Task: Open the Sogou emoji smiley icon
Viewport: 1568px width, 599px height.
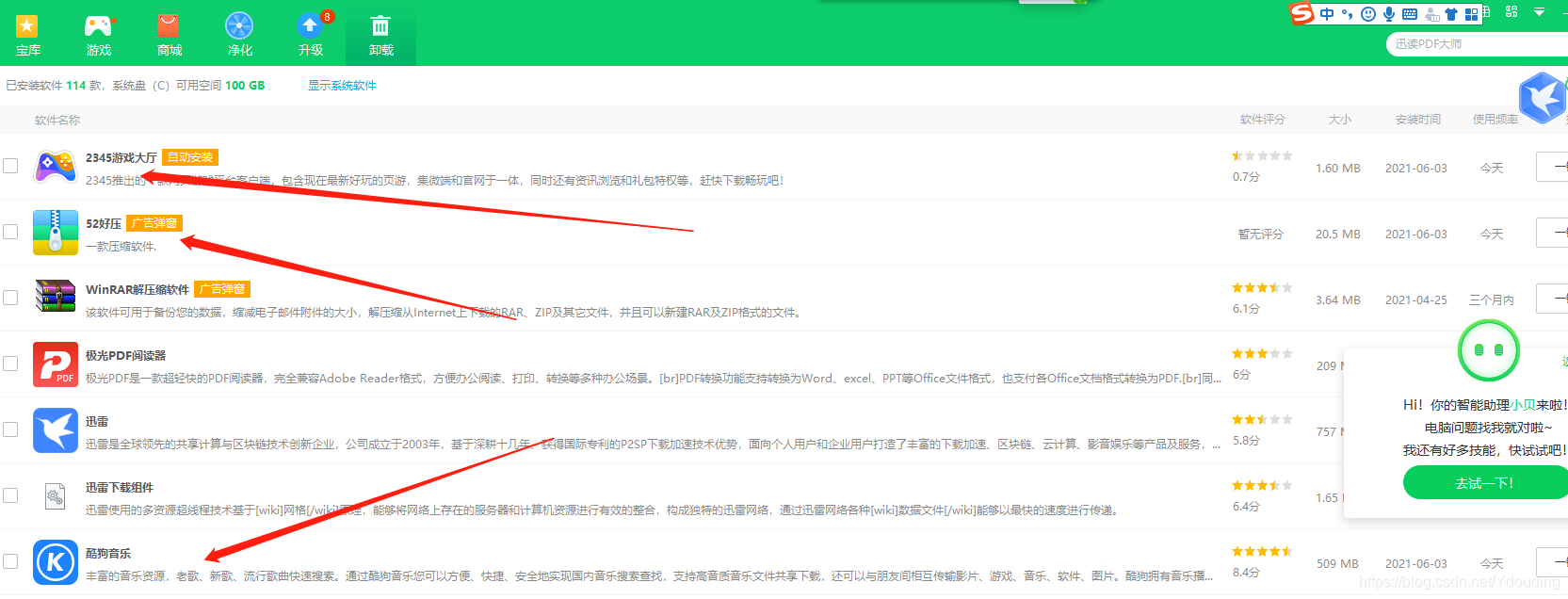Action: (1368, 14)
